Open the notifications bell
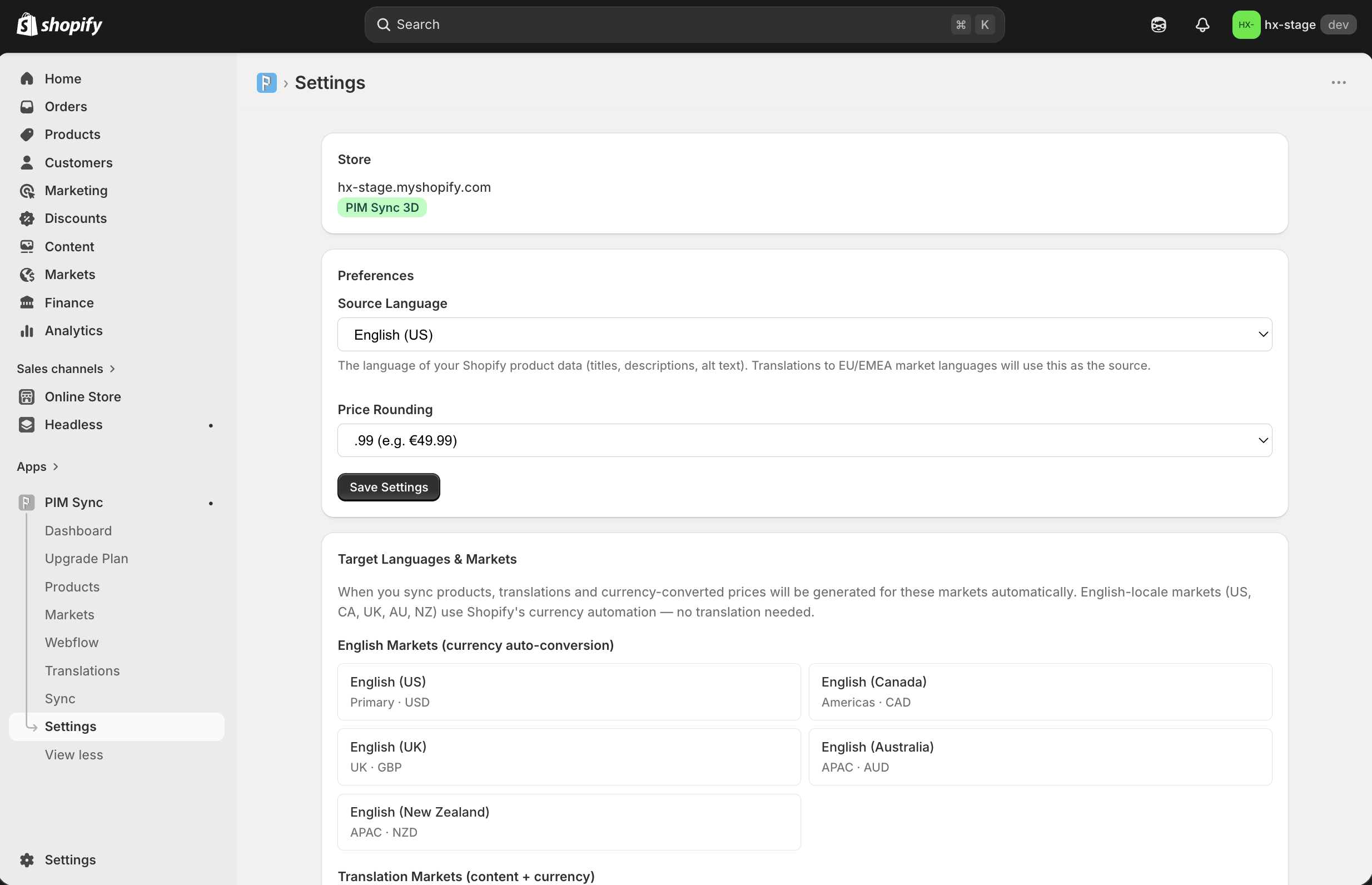Screen dimensions: 1372x885 click(1202, 24)
